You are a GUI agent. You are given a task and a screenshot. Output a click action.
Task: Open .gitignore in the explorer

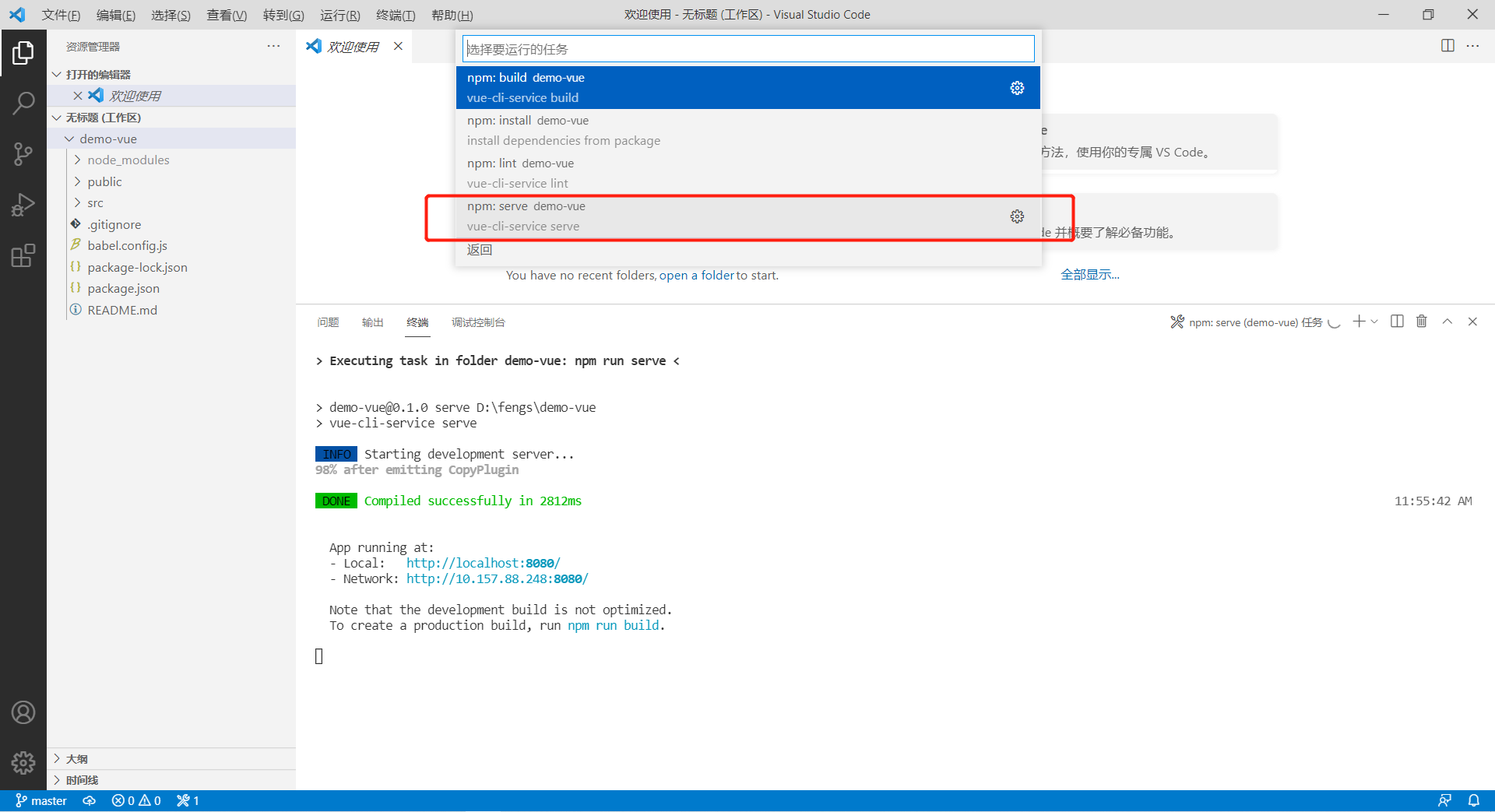pos(114,224)
